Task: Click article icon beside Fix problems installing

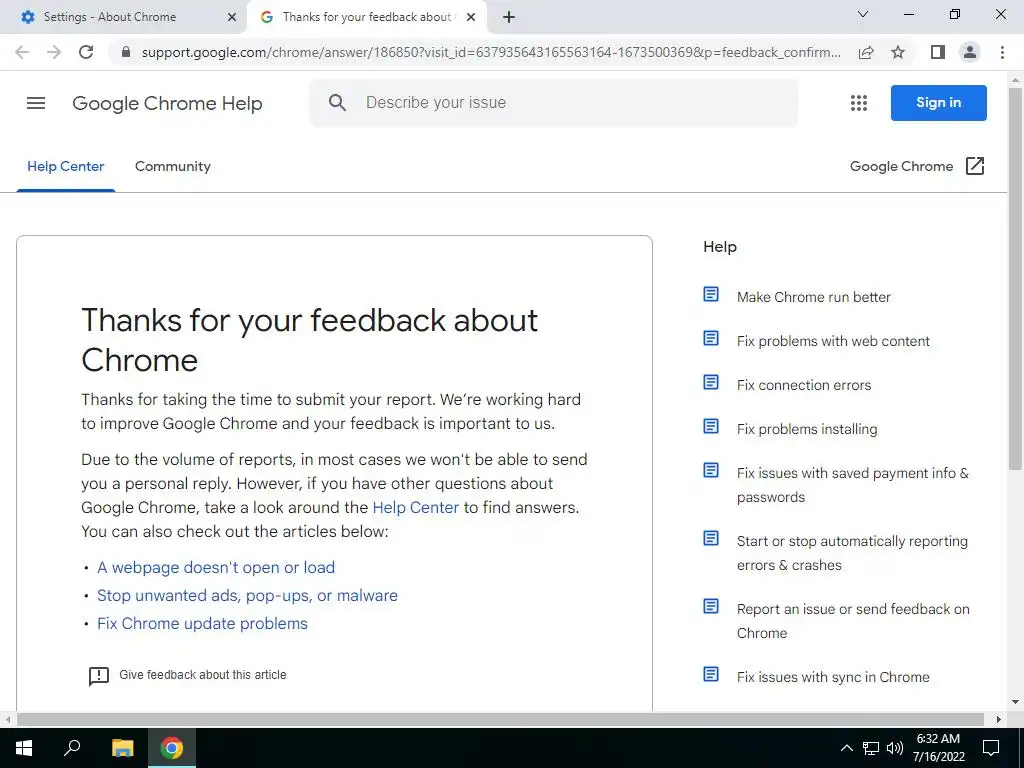Action: coord(711,426)
